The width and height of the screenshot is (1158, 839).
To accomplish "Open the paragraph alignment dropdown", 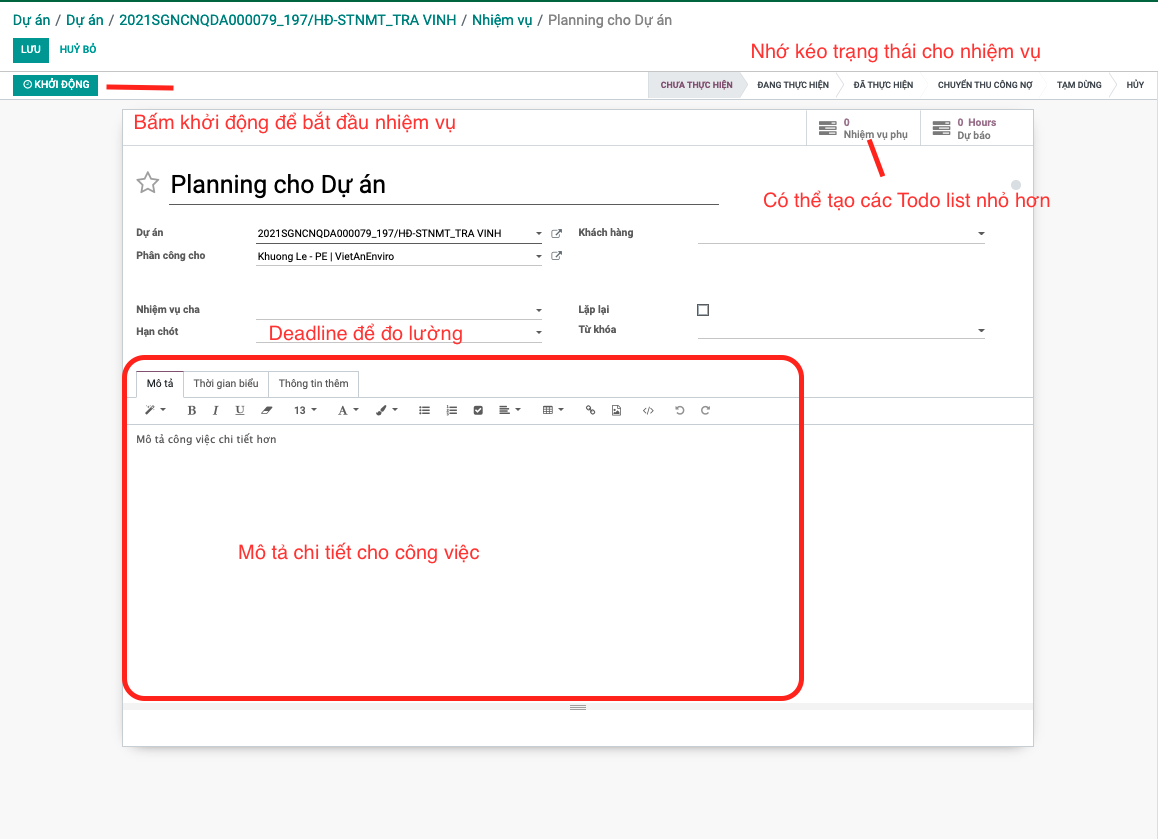I will tap(510, 410).
